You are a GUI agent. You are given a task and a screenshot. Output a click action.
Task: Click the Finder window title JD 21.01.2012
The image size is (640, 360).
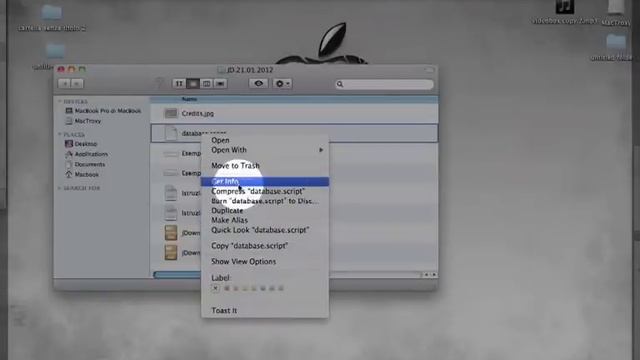pyautogui.click(x=250, y=70)
